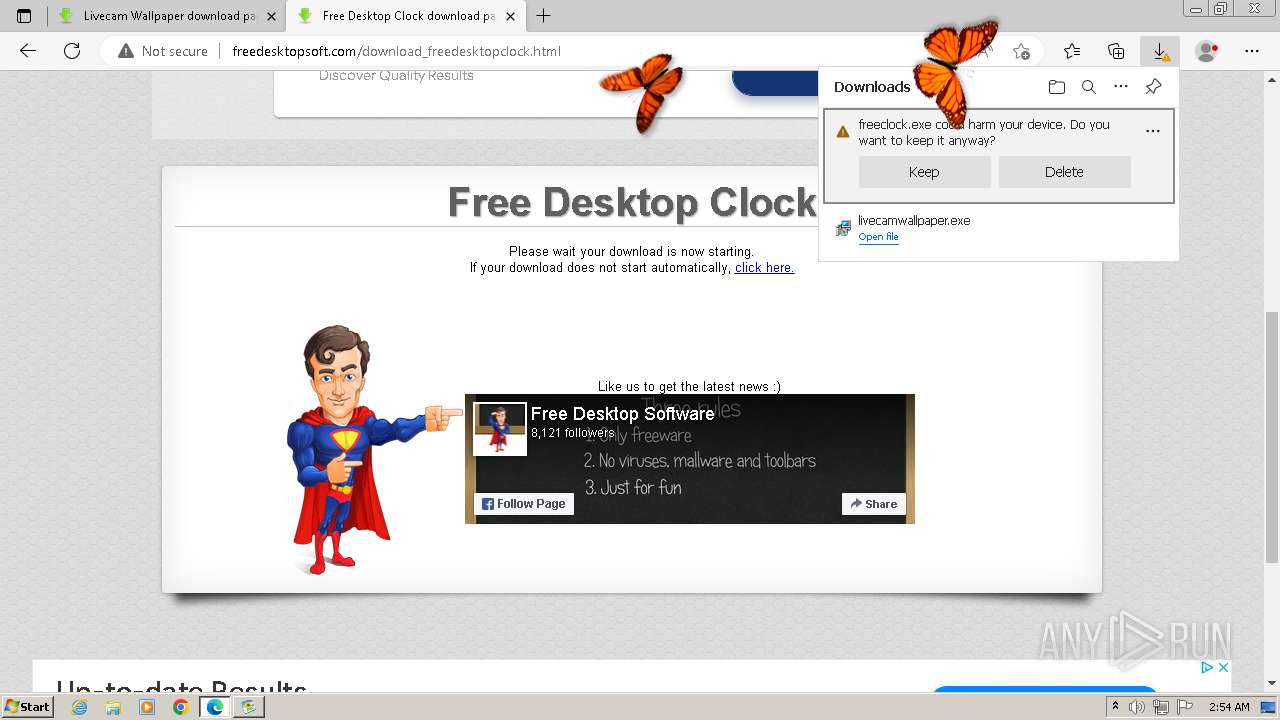Show hidden system tray icons
This screenshot has height=720, width=1280.
pos(1118,707)
